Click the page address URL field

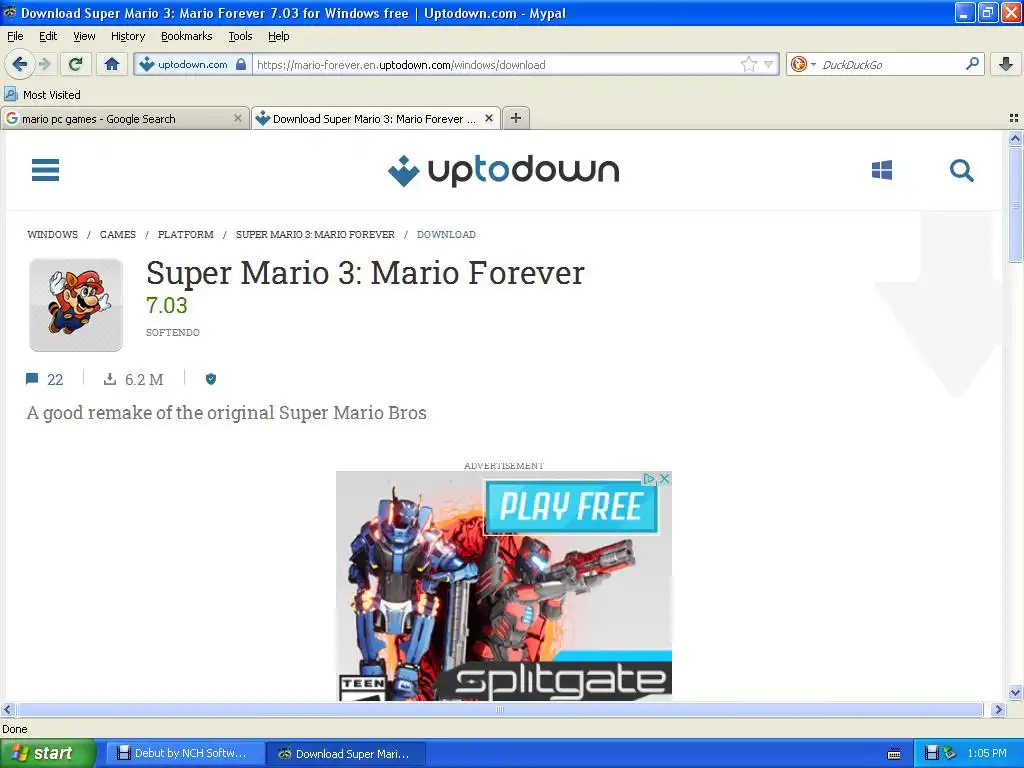(496, 64)
